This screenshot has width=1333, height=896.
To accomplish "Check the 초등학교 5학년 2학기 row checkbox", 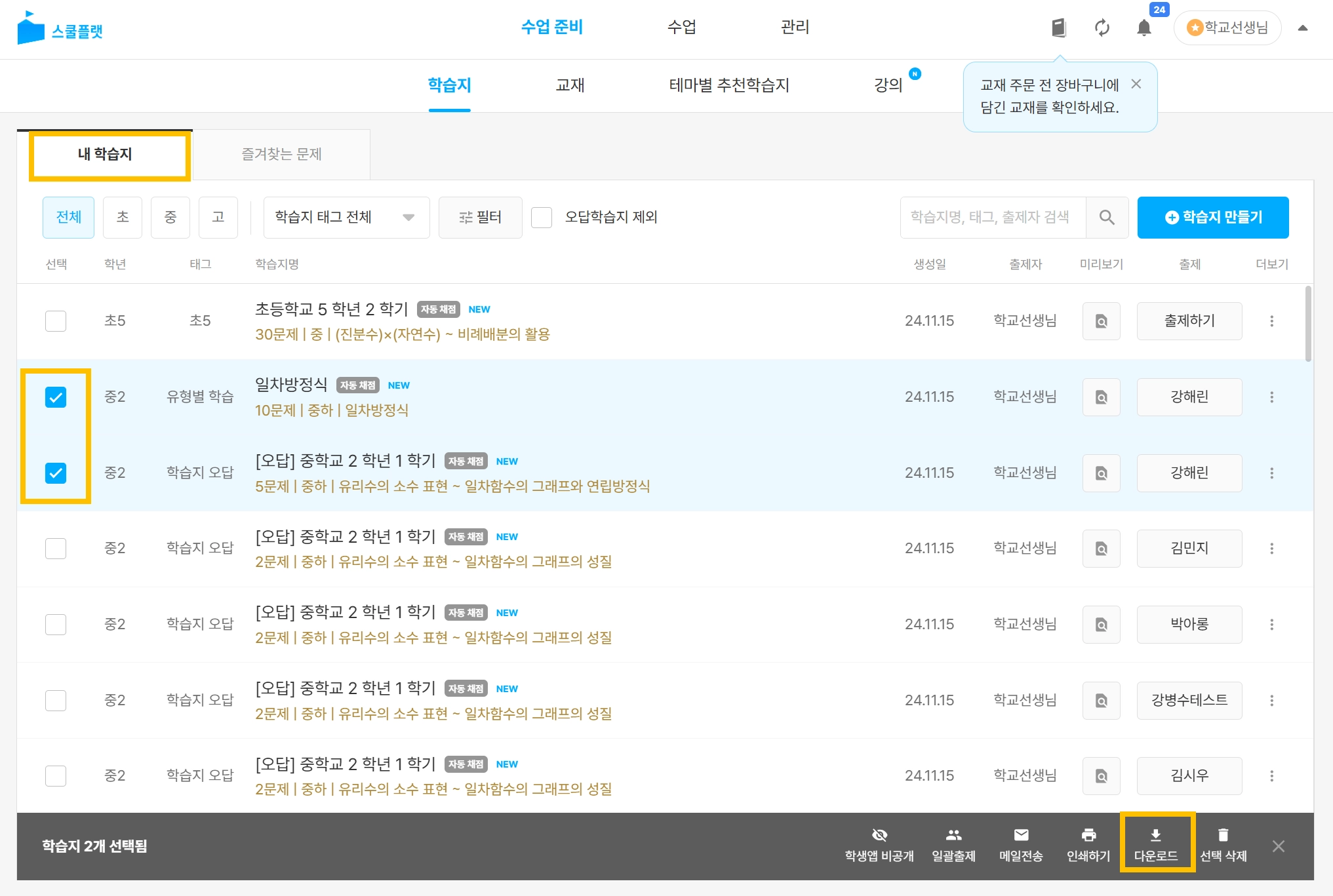I will coord(56,321).
